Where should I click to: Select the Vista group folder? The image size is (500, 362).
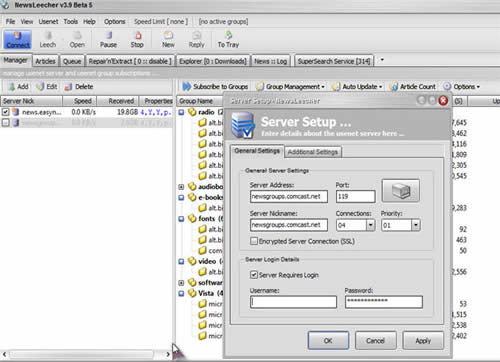point(205,293)
